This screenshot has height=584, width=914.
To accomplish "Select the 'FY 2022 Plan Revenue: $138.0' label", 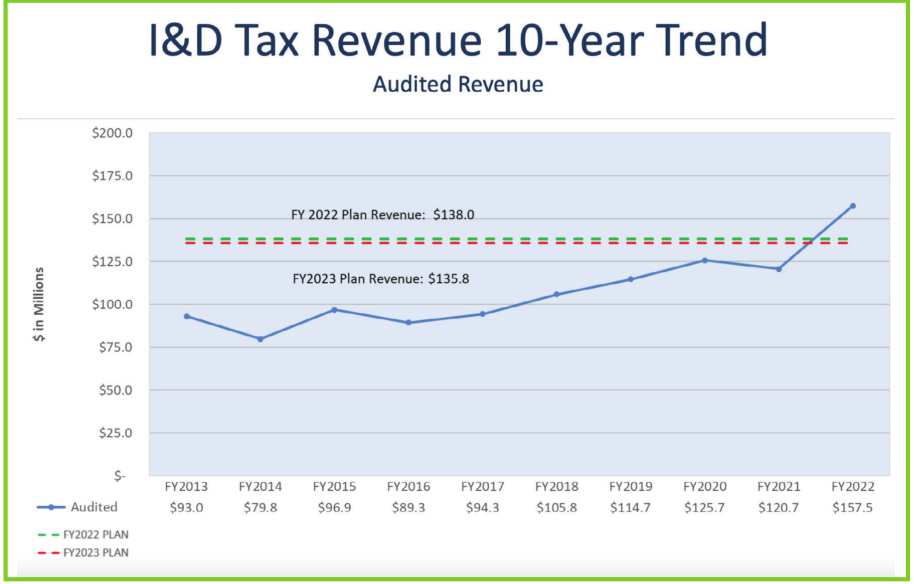I will coord(382,214).
